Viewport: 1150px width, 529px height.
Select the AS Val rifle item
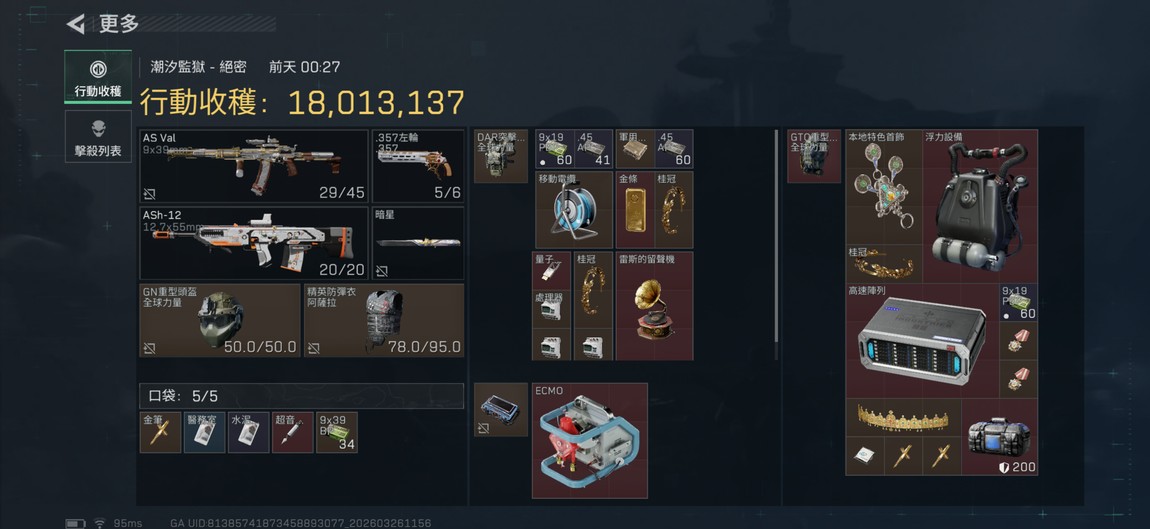click(x=254, y=167)
